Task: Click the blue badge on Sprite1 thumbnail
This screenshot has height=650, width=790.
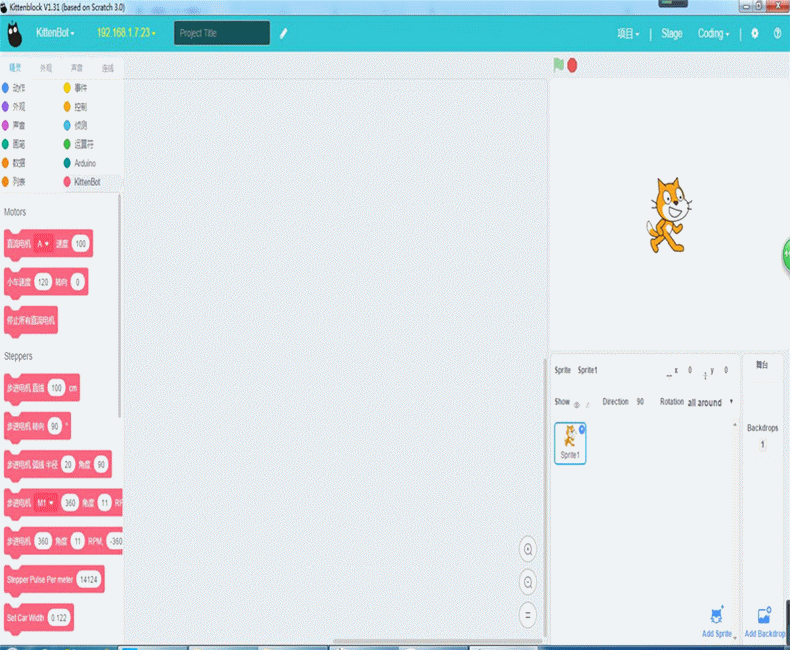Action: point(582,429)
